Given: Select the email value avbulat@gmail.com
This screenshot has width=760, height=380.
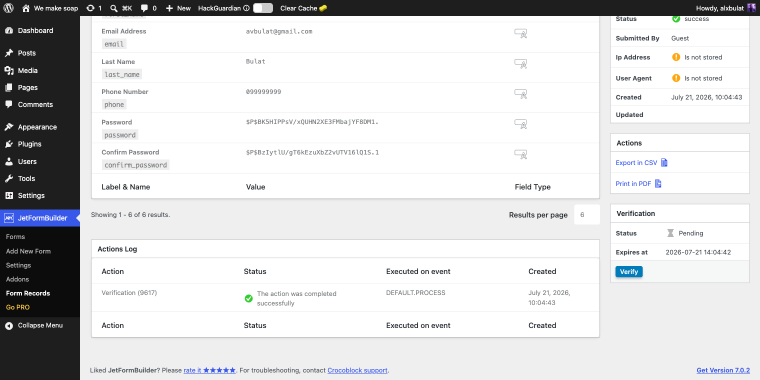Looking at the screenshot, I should tap(279, 31).
